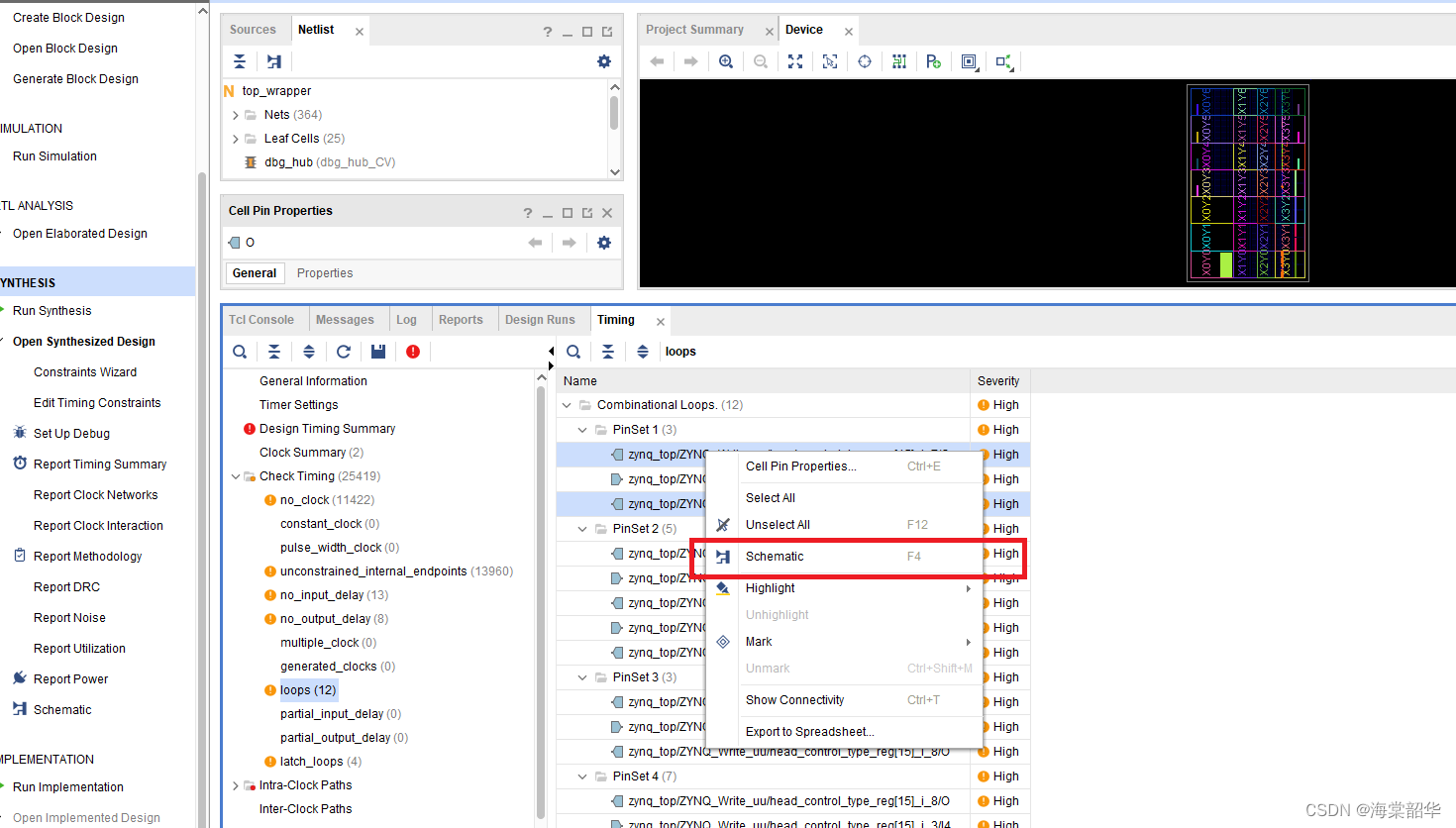Collapse all in the Netlist panel toolbar

[240, 61]
